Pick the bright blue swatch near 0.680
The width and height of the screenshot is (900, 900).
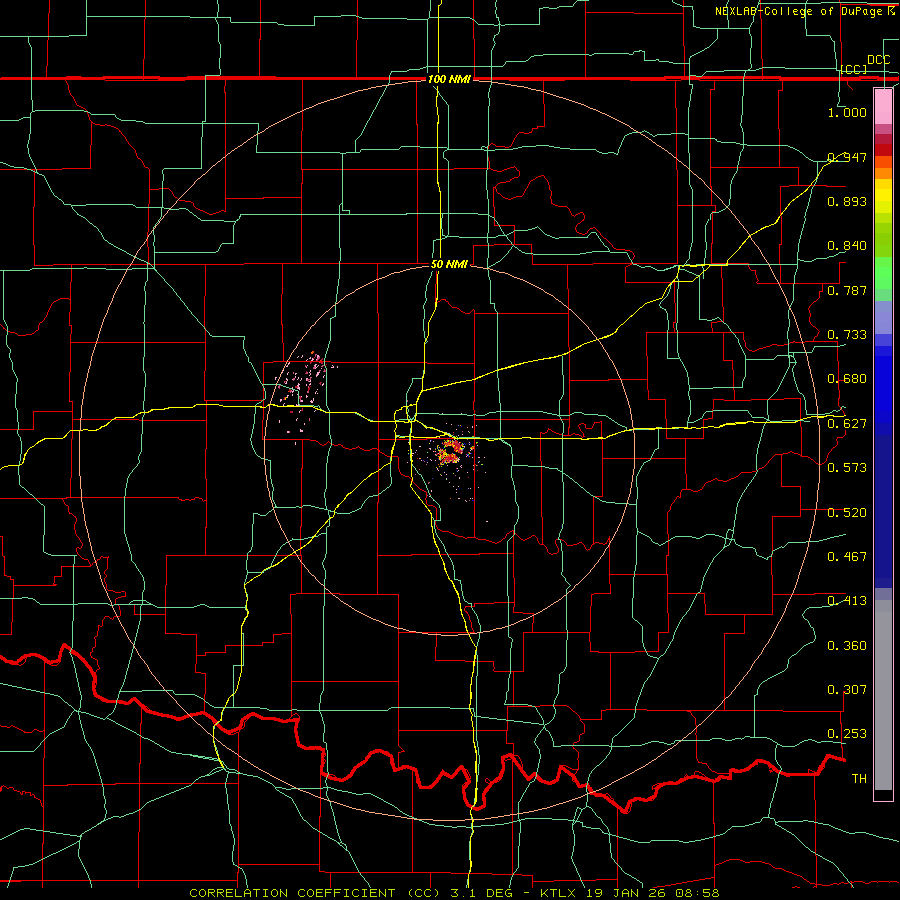tap(883, 390)
